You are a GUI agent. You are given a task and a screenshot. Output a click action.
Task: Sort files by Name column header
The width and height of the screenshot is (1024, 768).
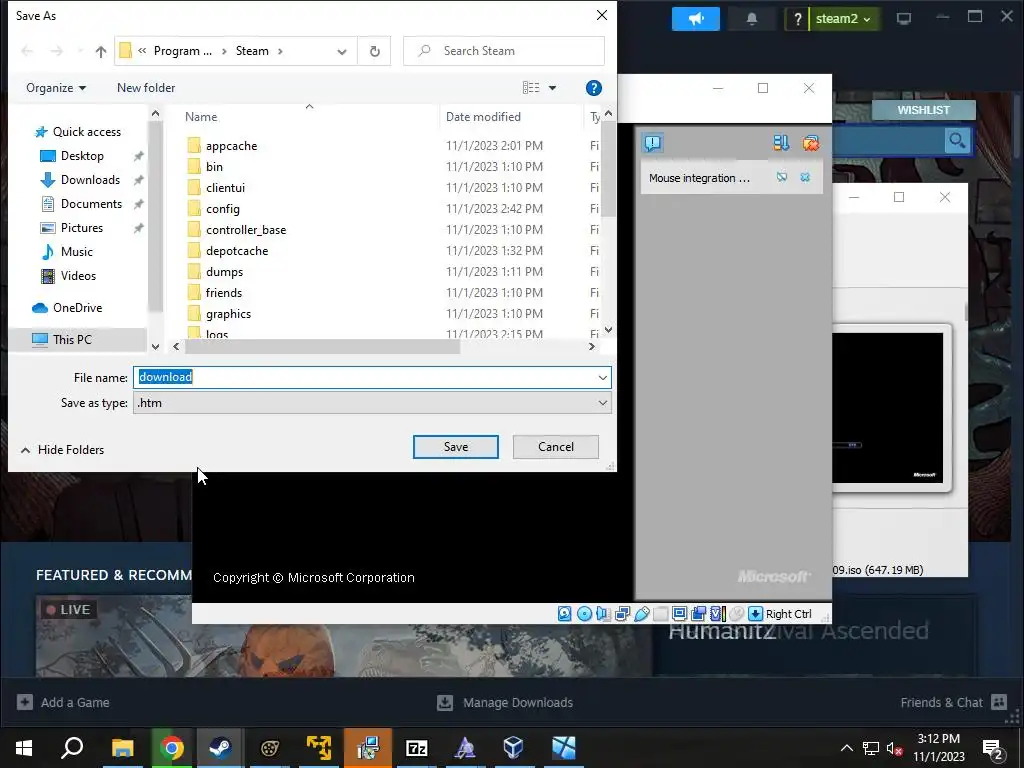[x=201, y=117]
